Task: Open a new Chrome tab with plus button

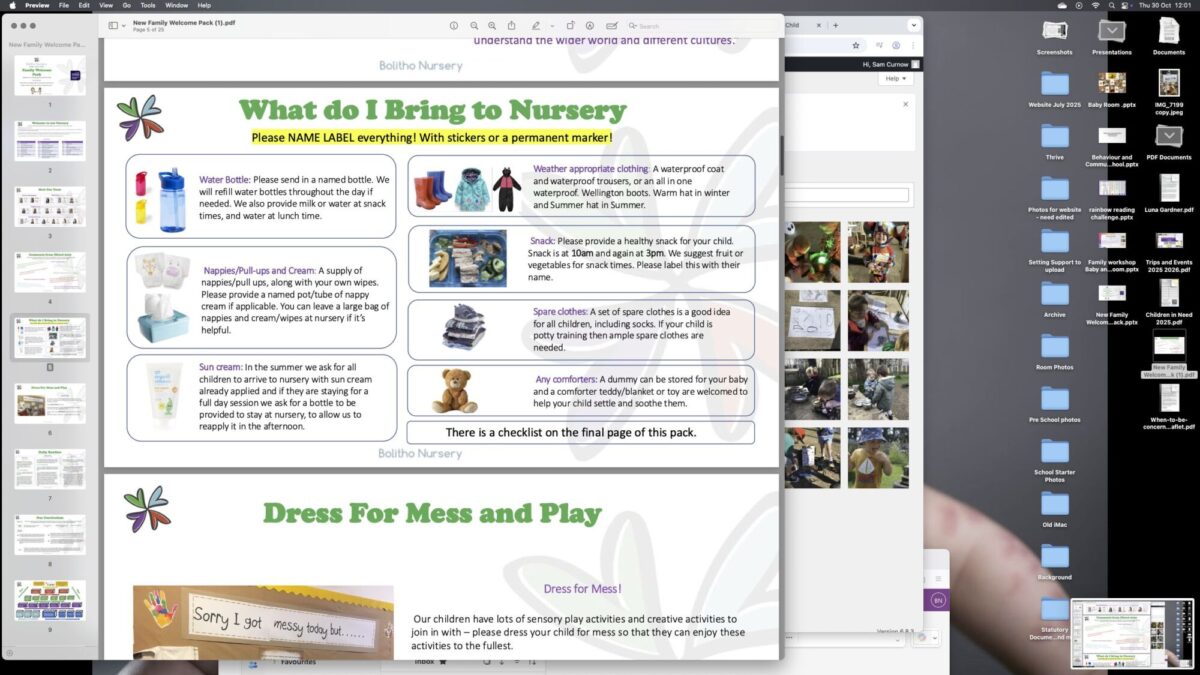Action: (836, 25)
